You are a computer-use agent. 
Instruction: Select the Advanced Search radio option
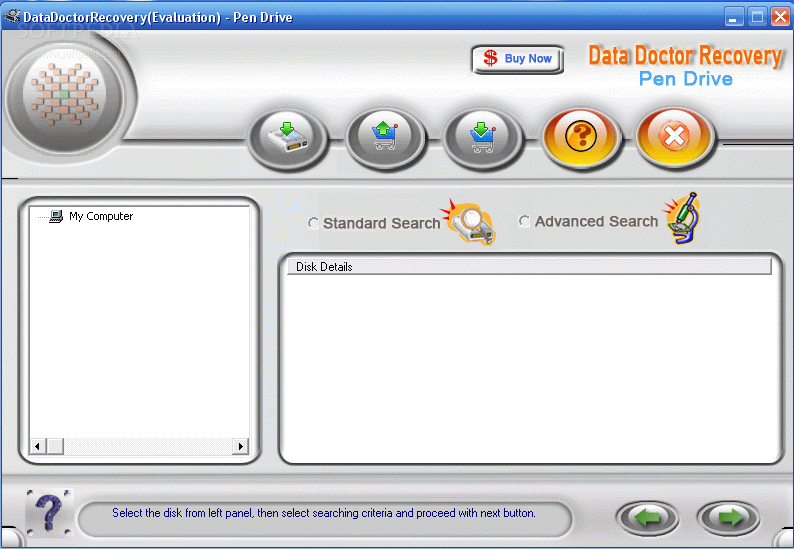524,221
